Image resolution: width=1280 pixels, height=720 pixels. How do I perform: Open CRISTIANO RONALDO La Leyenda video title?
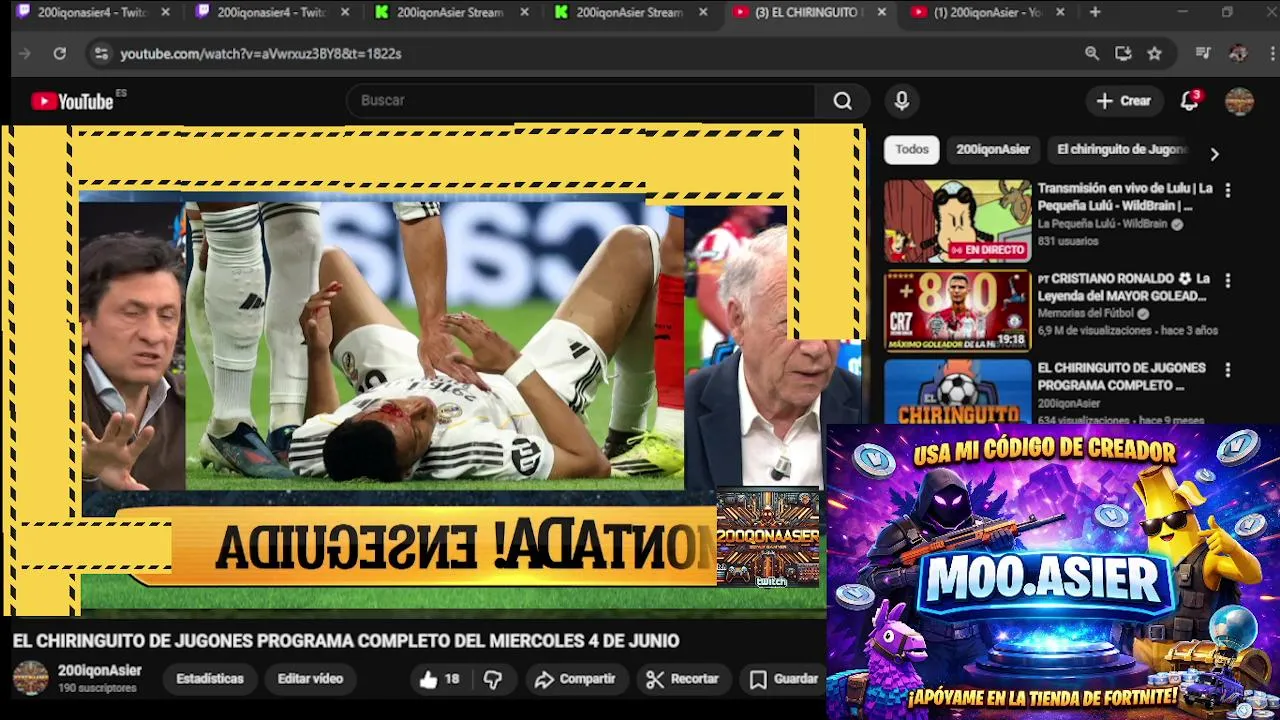click(x=1124, y=287)
